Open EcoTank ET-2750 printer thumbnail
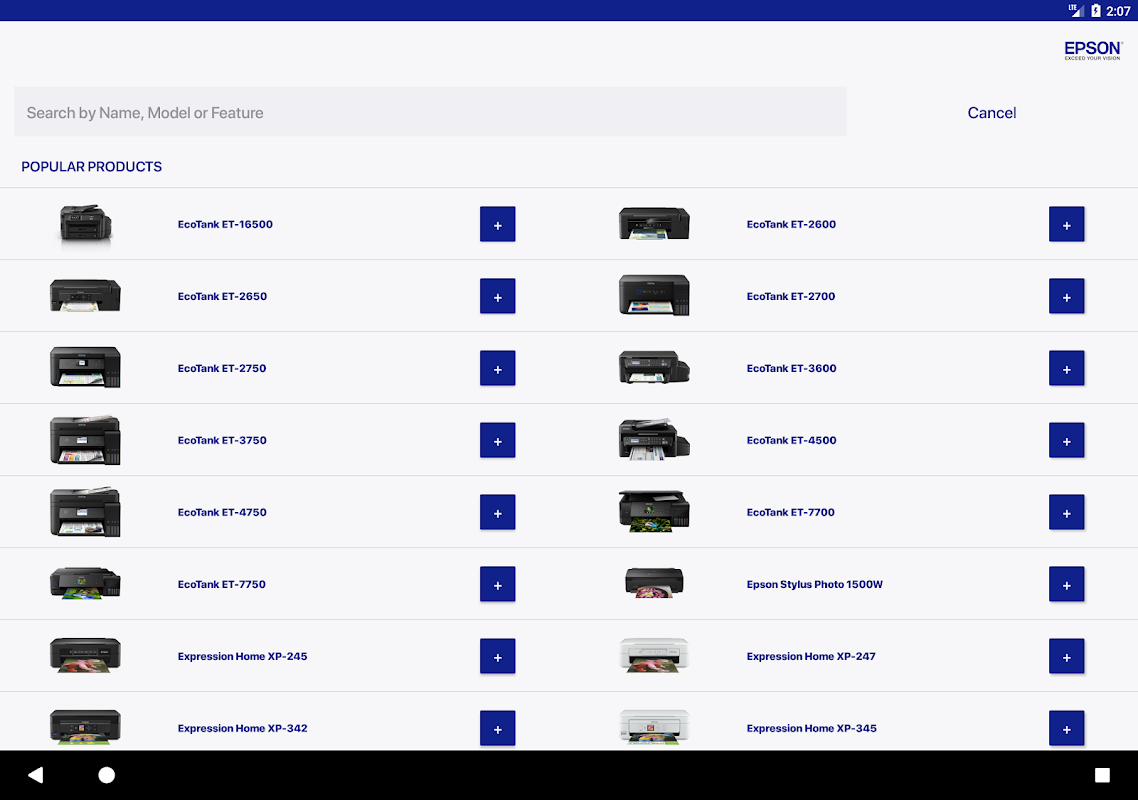The image size is (1138, 800). (x=85, y=367)
